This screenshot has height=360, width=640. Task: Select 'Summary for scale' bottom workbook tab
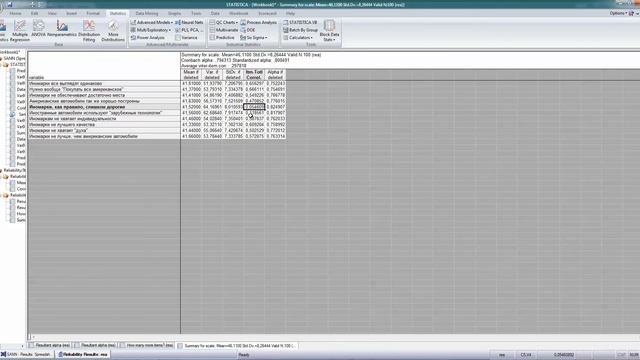[x=237, y=346]
